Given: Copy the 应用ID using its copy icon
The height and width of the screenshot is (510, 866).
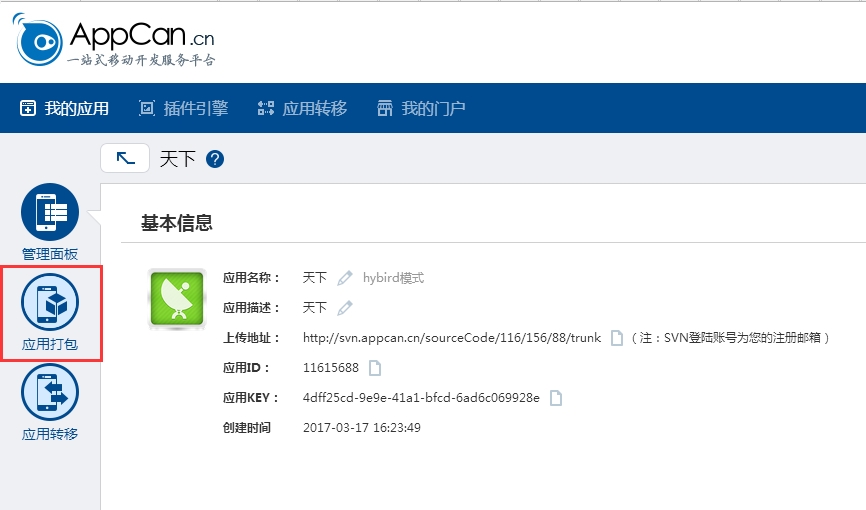Looking at the screenshot, I should click(375, 367).
